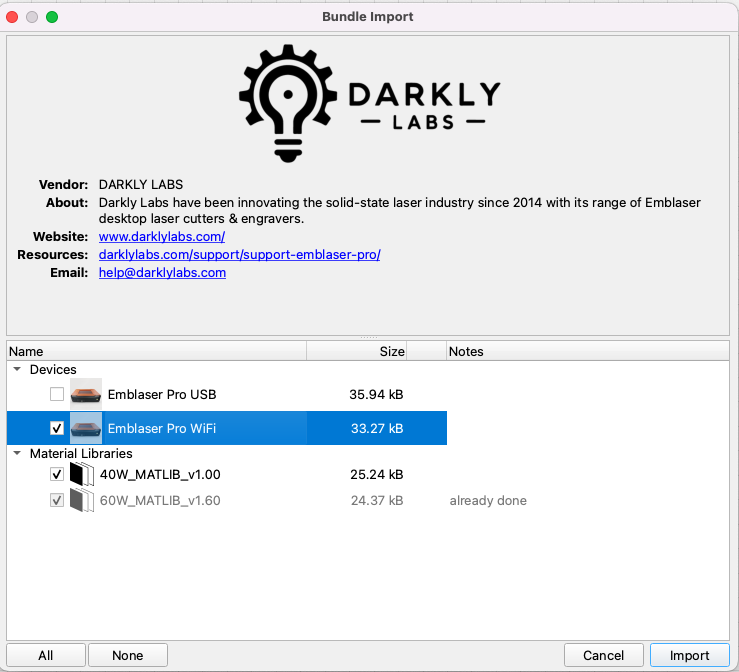Enable the Emblaser Pro USB checkbox

coord(57,395)
